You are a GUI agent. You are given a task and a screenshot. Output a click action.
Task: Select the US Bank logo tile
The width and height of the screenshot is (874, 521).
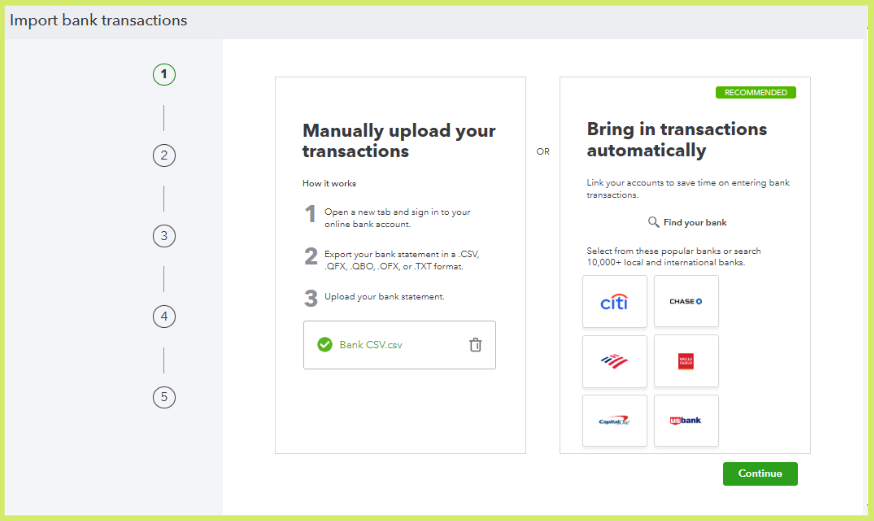pos(686,421)
